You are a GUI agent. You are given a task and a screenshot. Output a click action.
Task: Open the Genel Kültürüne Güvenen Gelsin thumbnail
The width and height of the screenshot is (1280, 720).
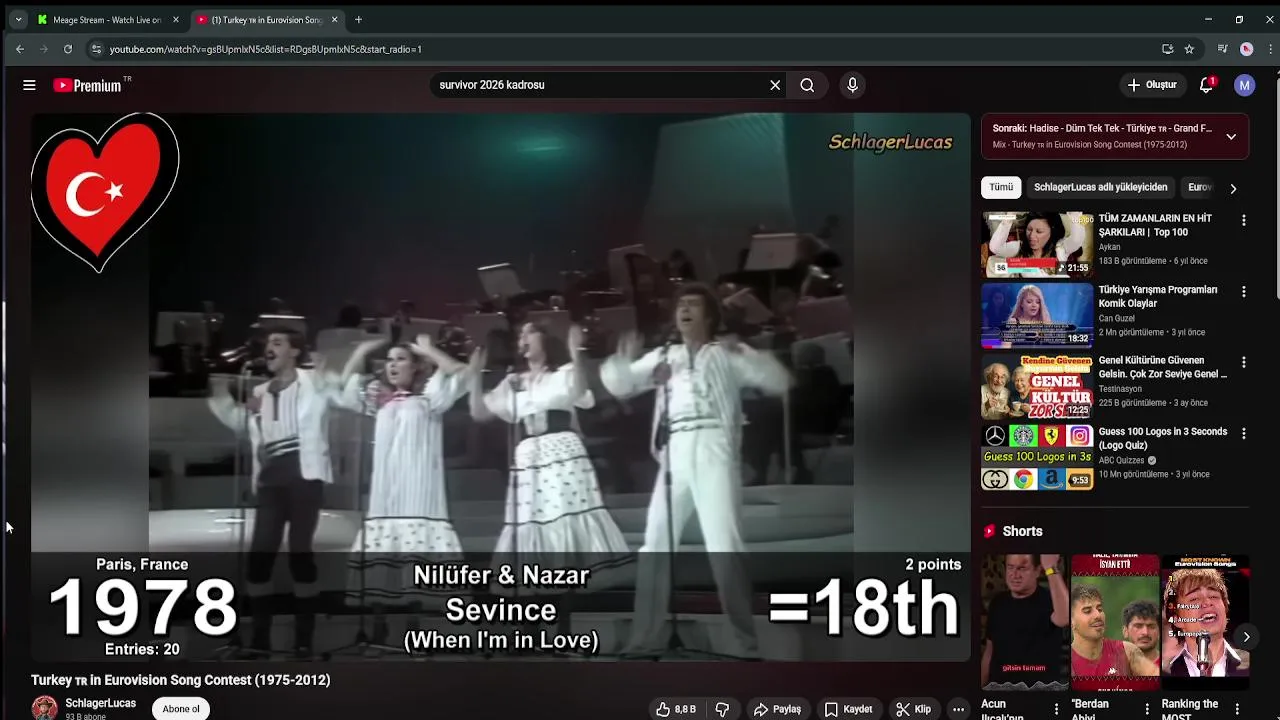tap(1037, 386)
